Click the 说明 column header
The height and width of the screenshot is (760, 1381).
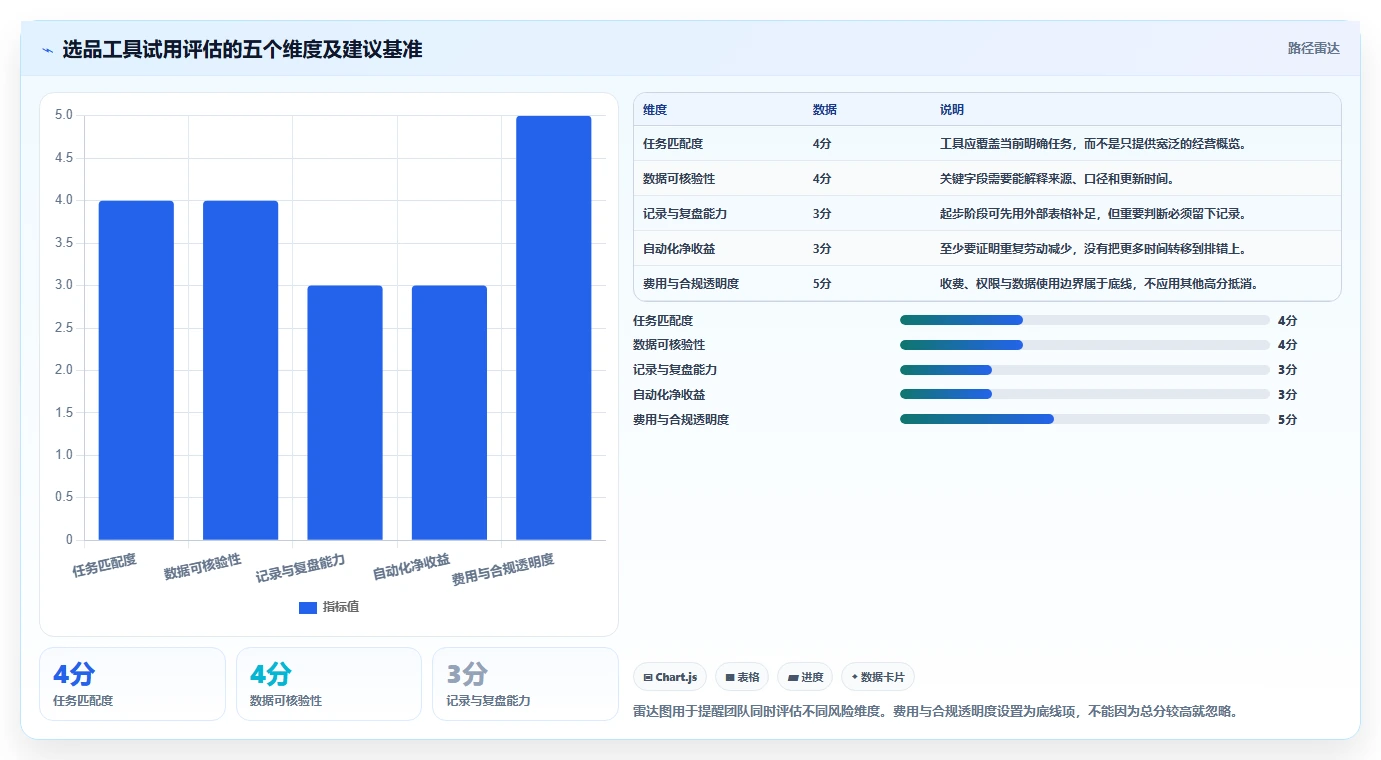point(952,110)
